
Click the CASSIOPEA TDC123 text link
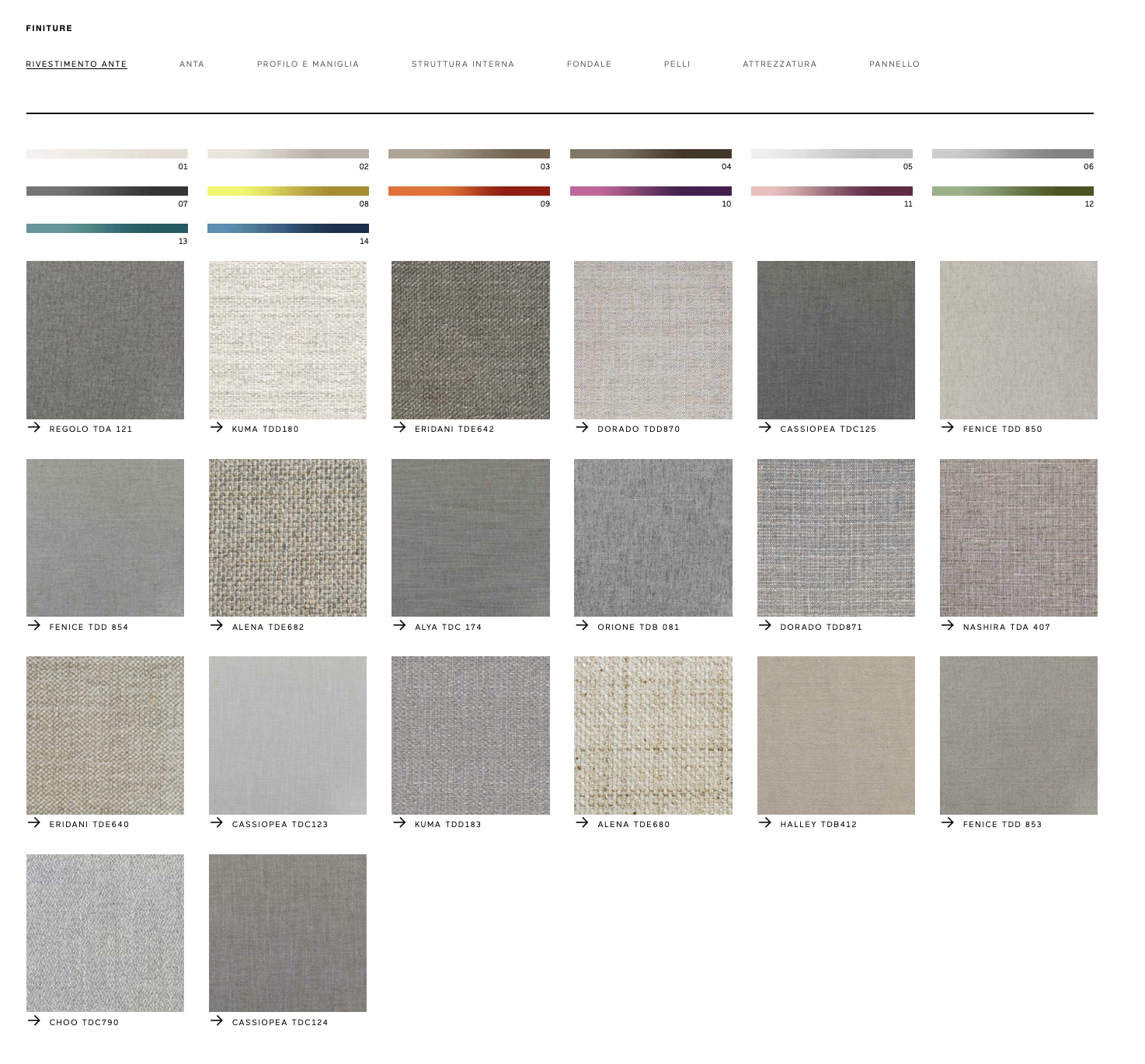[x=280, y=824]
